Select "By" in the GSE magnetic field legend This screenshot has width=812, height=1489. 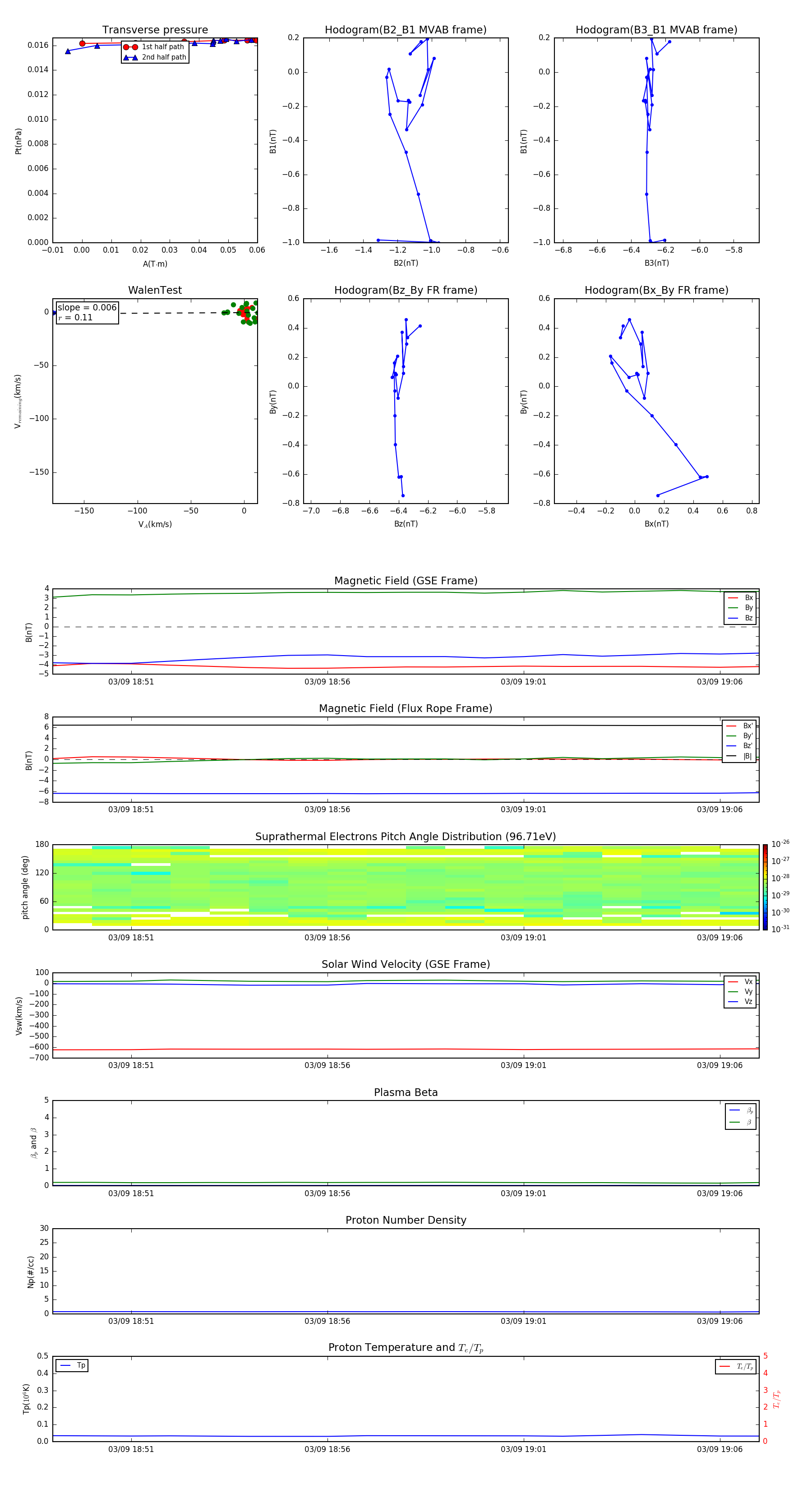[x=740, y=608]
